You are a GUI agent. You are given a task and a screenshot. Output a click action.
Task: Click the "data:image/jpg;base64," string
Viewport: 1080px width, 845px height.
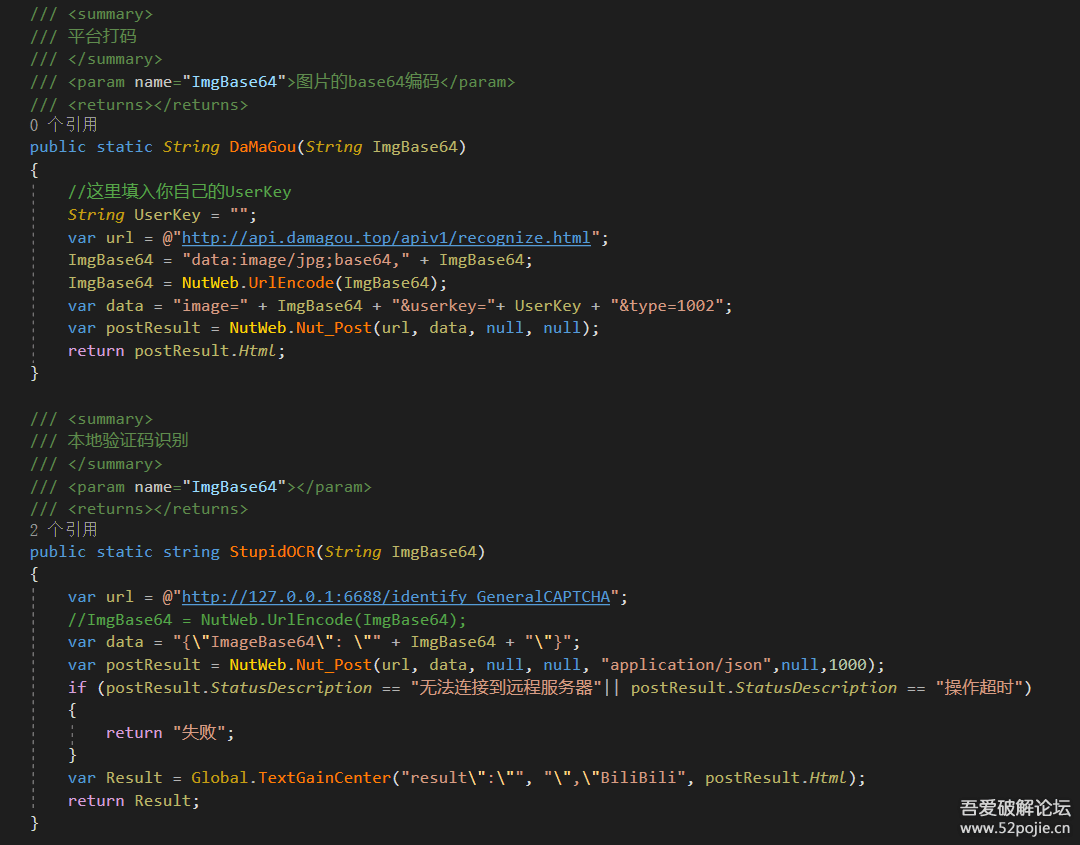point(296,260)
